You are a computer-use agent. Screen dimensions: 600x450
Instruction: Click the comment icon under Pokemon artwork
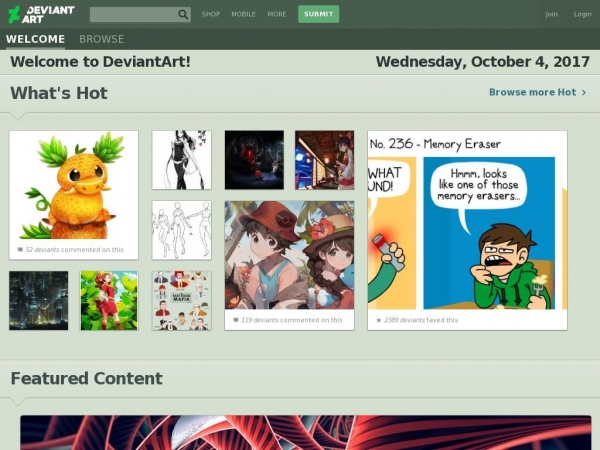[236, 320]
